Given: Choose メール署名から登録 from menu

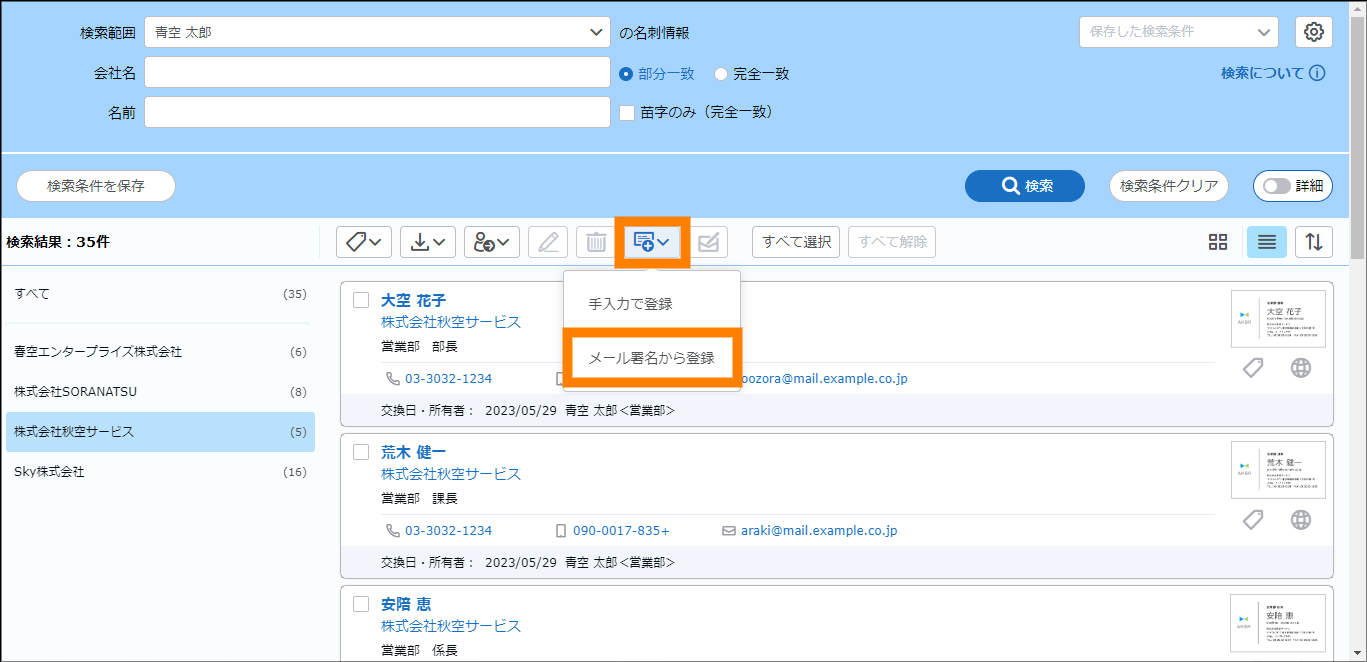Looking at the screenshot, I should tap(652, 357).
